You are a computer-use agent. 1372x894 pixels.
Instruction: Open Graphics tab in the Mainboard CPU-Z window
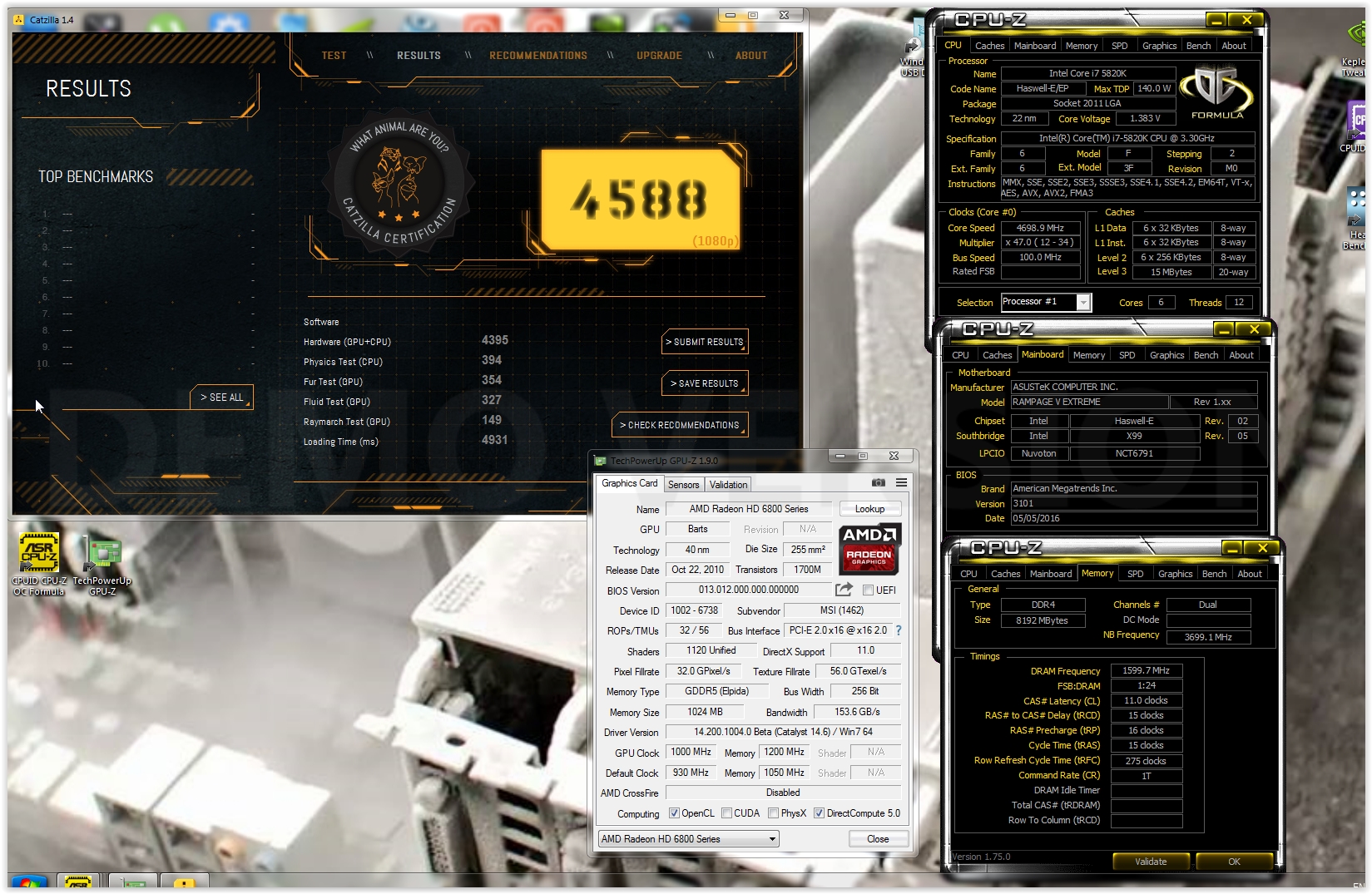click(1166, 355)
